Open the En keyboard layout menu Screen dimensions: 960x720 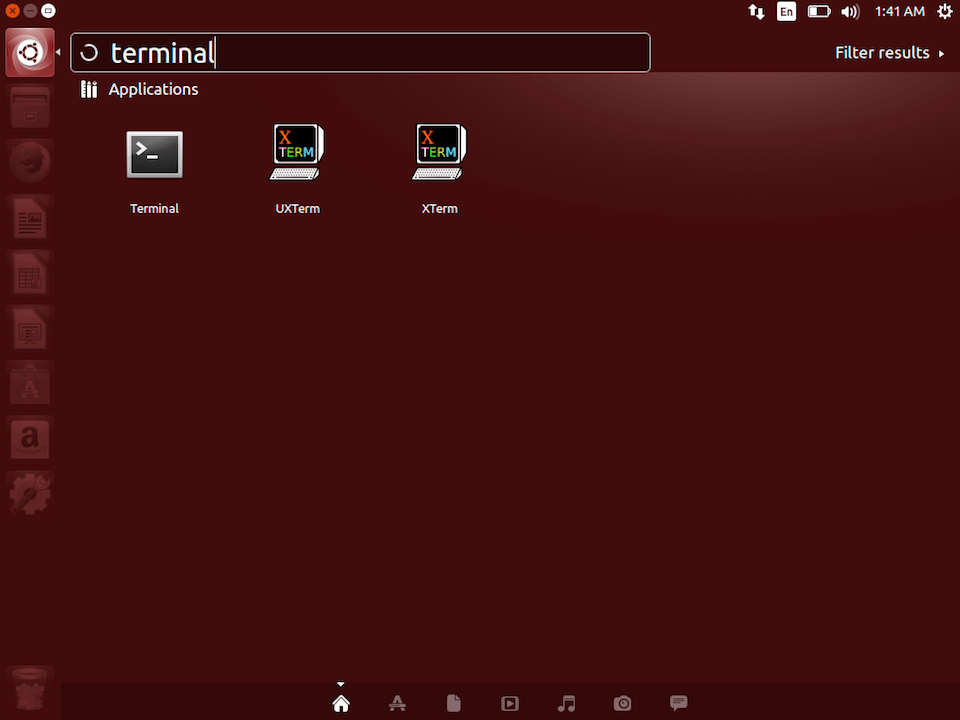786,12
